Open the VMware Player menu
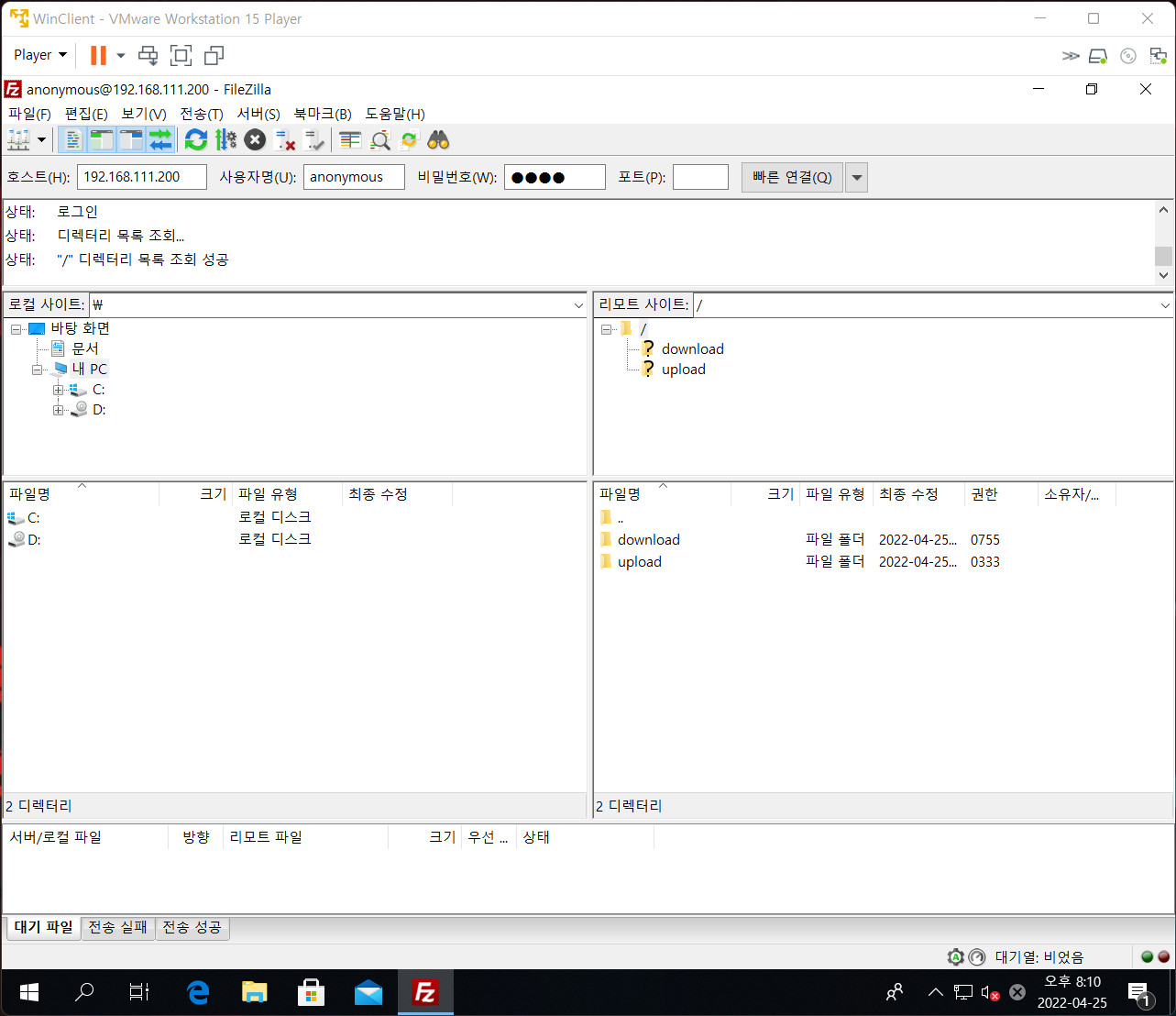This screenshot has height=1016, width=1176. click(40, 55)
